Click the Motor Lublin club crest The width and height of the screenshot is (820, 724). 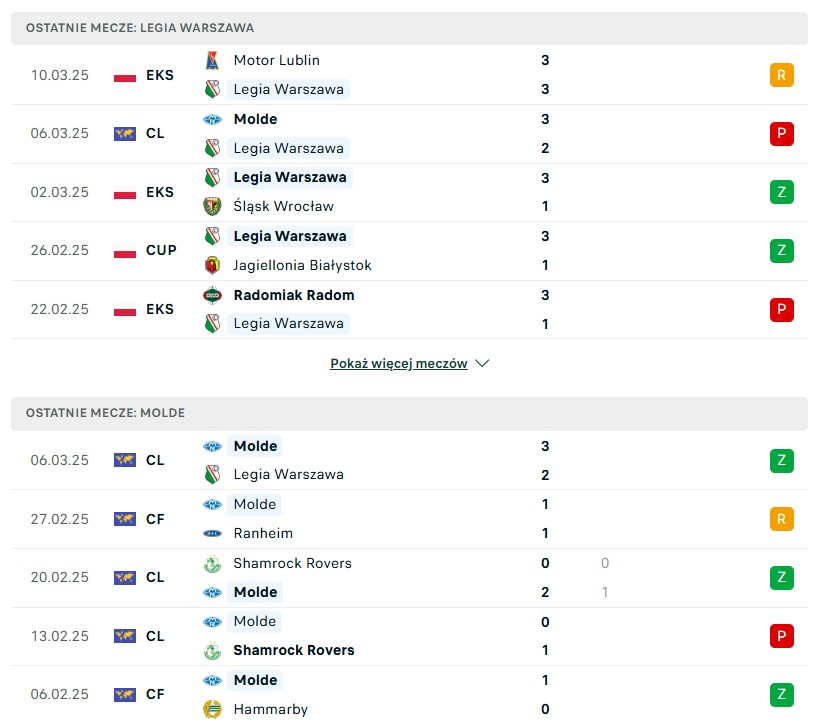(212, 60)
